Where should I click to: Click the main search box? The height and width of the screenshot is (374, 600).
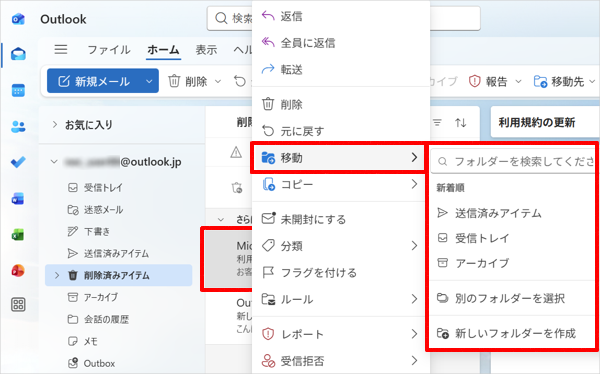(343, 18)
